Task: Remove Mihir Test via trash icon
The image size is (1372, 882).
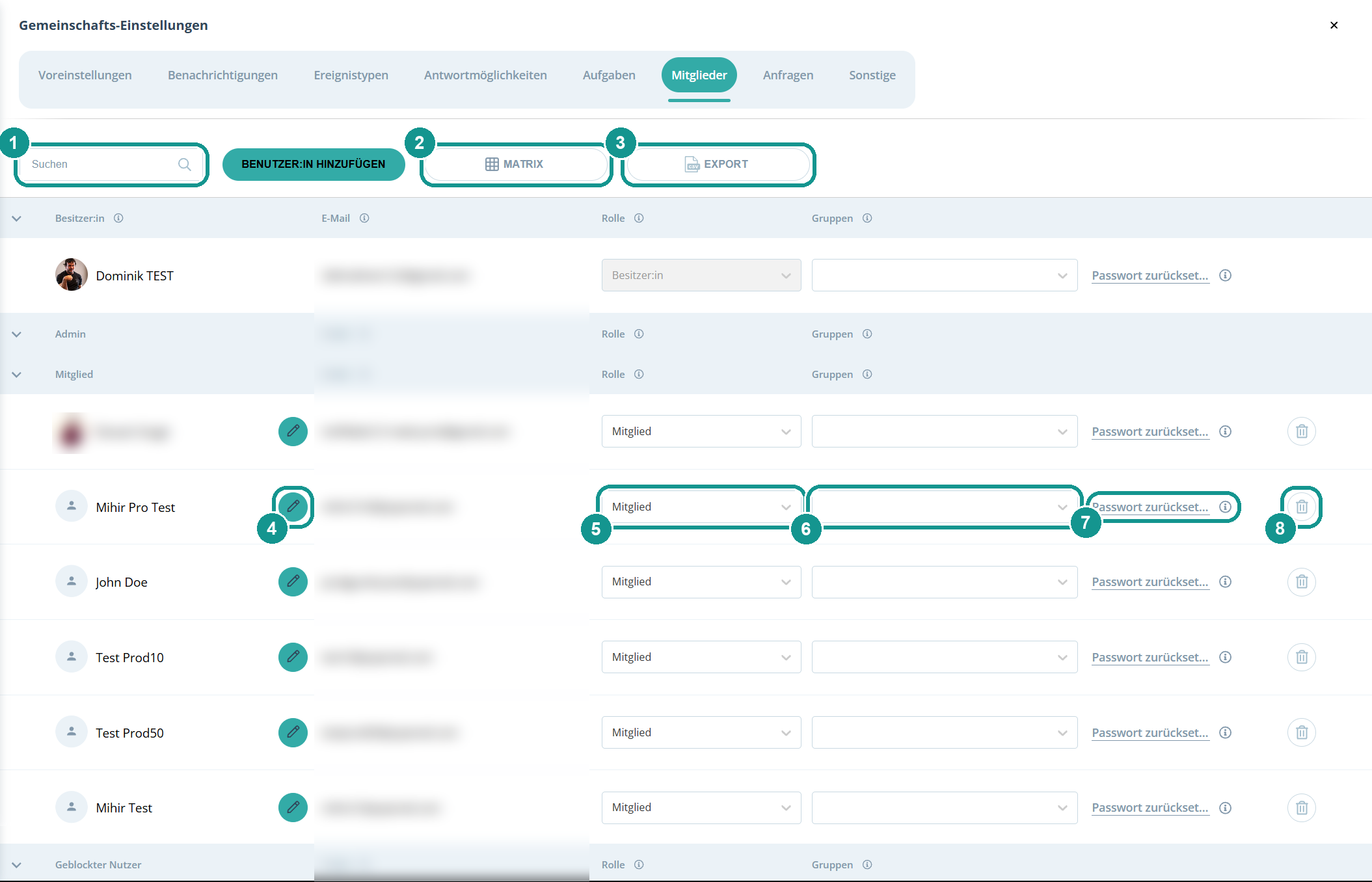Action: tap(1302, 808)
